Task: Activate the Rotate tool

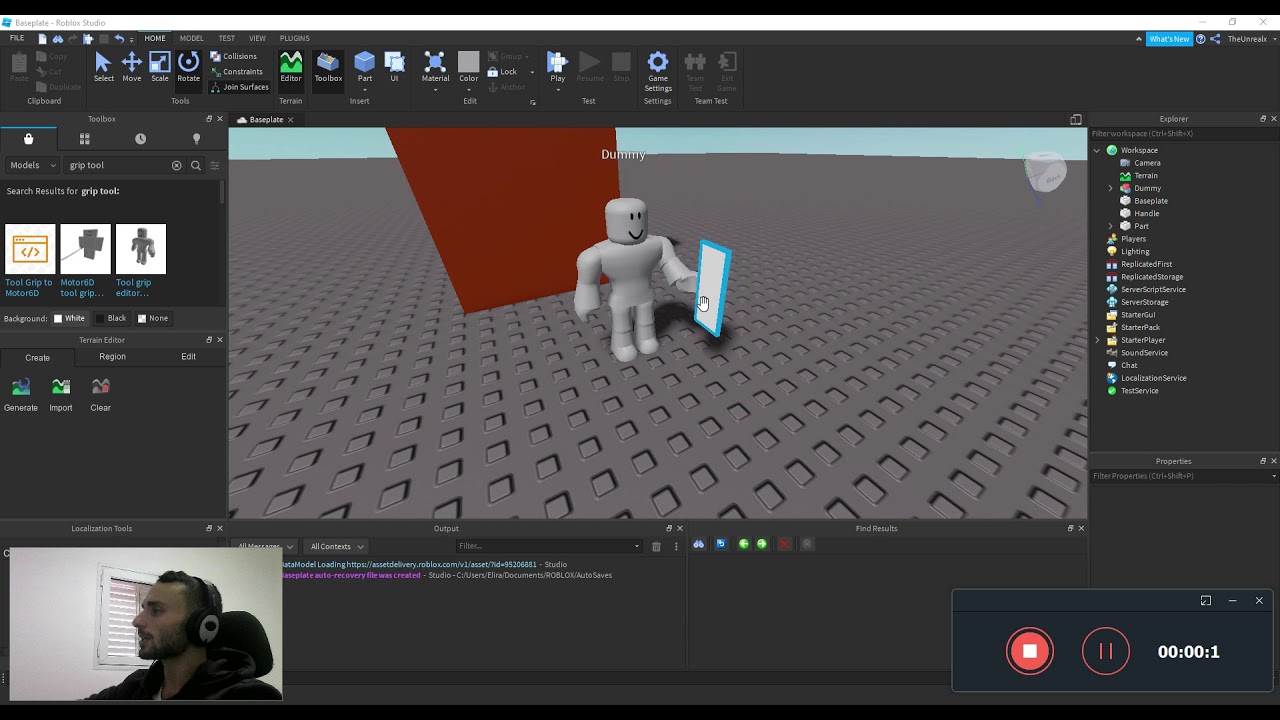Action: (188, 68)
